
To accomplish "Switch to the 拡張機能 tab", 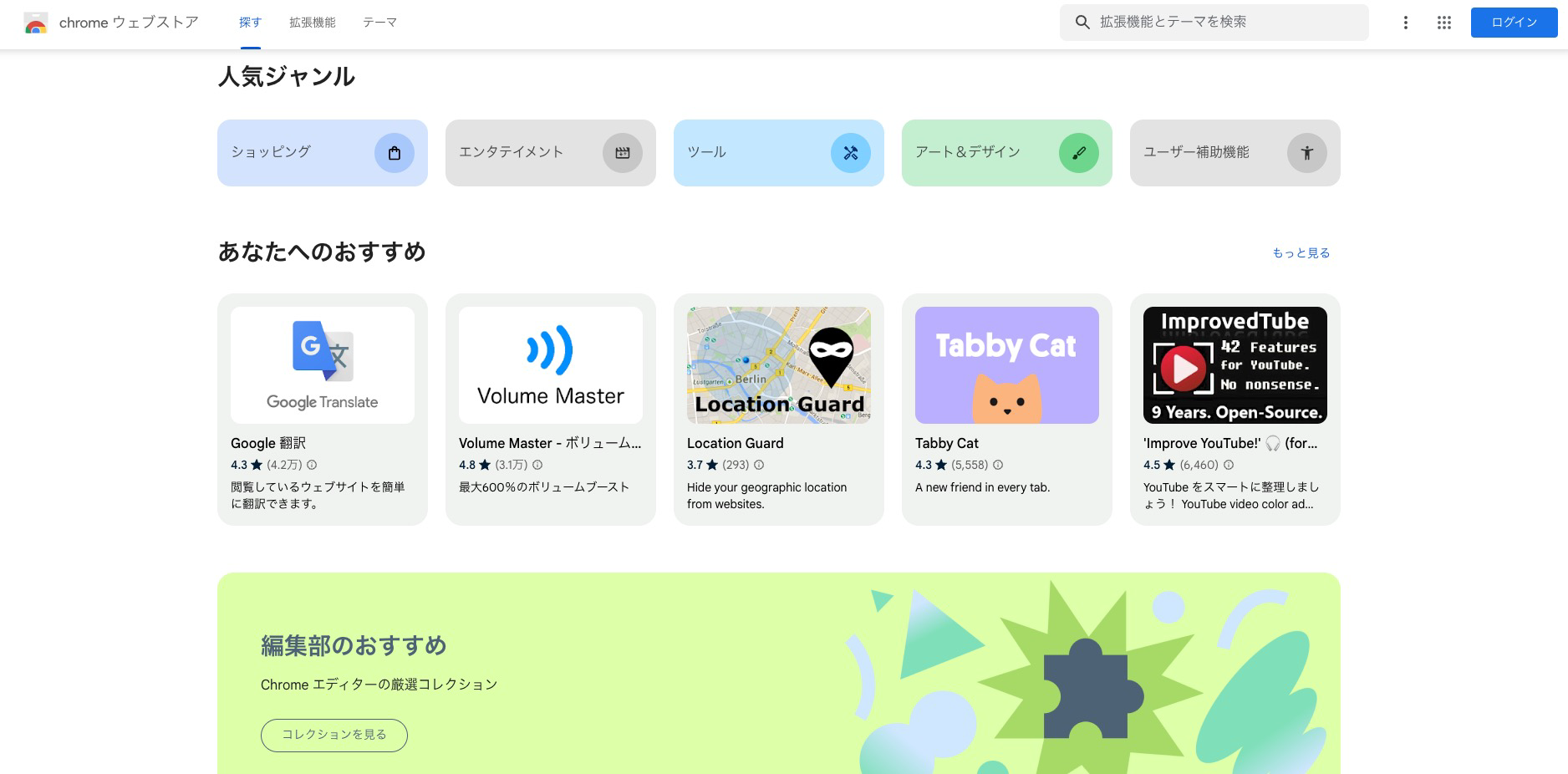I will click(x=312, y=23).
